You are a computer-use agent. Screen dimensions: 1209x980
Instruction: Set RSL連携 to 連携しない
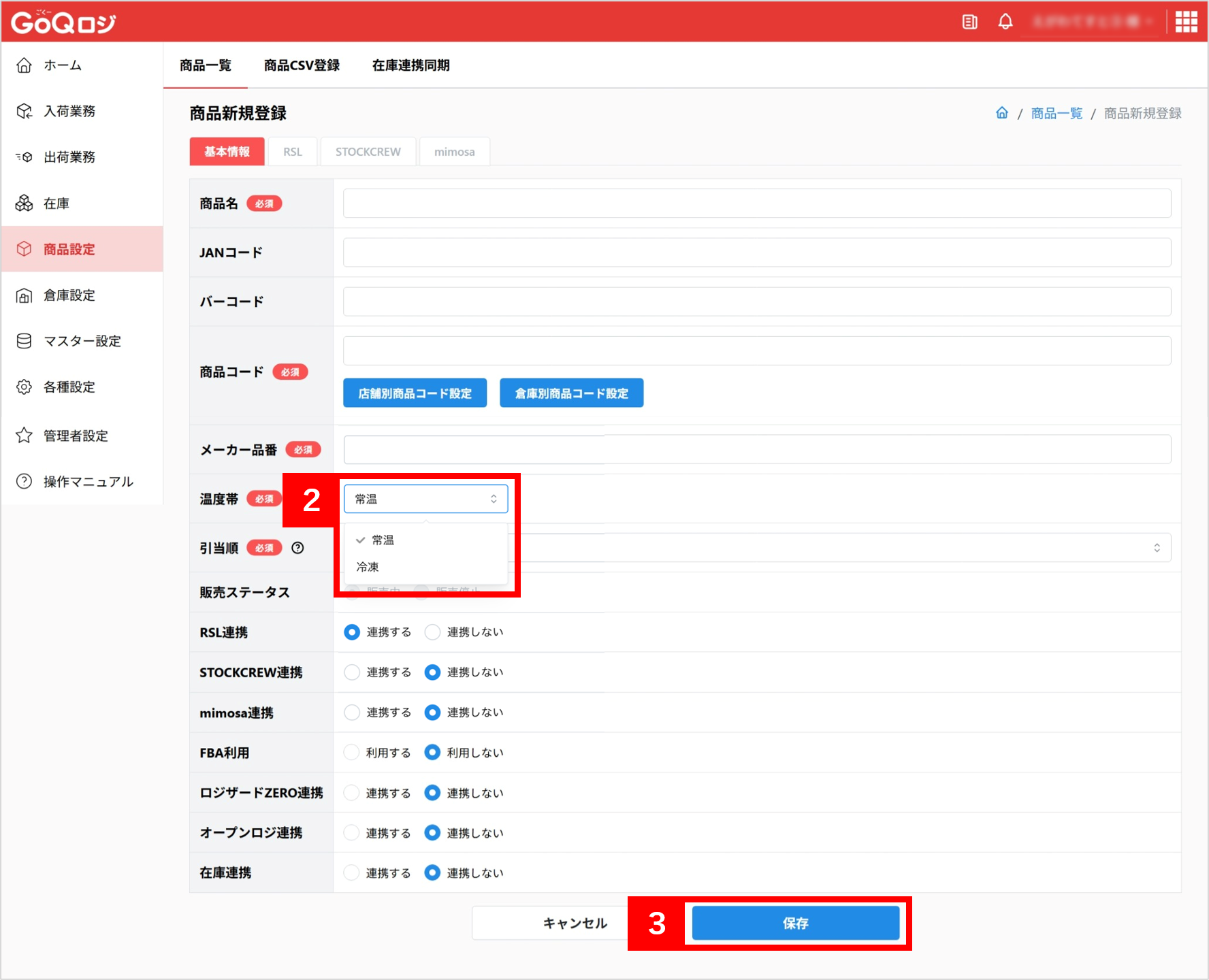432,632
